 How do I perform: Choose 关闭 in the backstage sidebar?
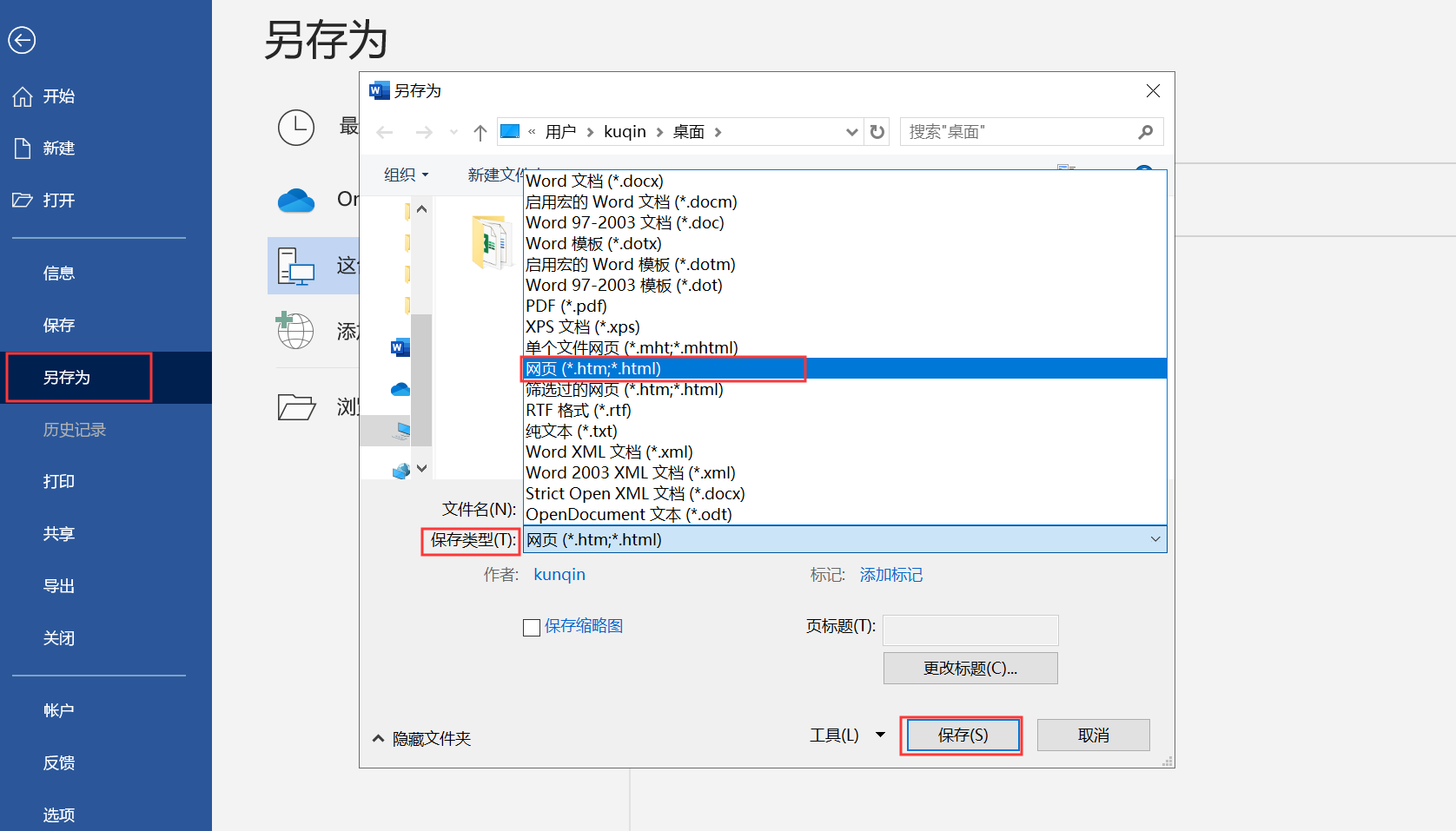coord(59,638)
